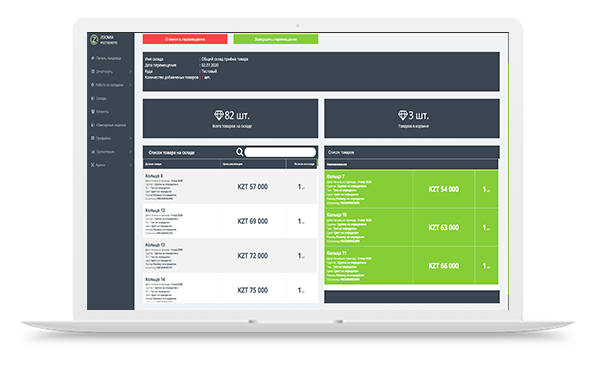Viewport: 596px width, 377px height.
Task: Select the green KZT 54 000 cart row
Action: tap(411, 189)
